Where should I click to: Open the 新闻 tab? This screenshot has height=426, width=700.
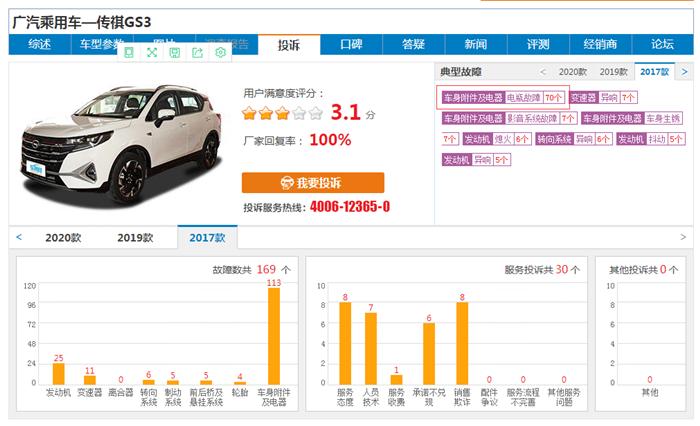pos(476,44)
